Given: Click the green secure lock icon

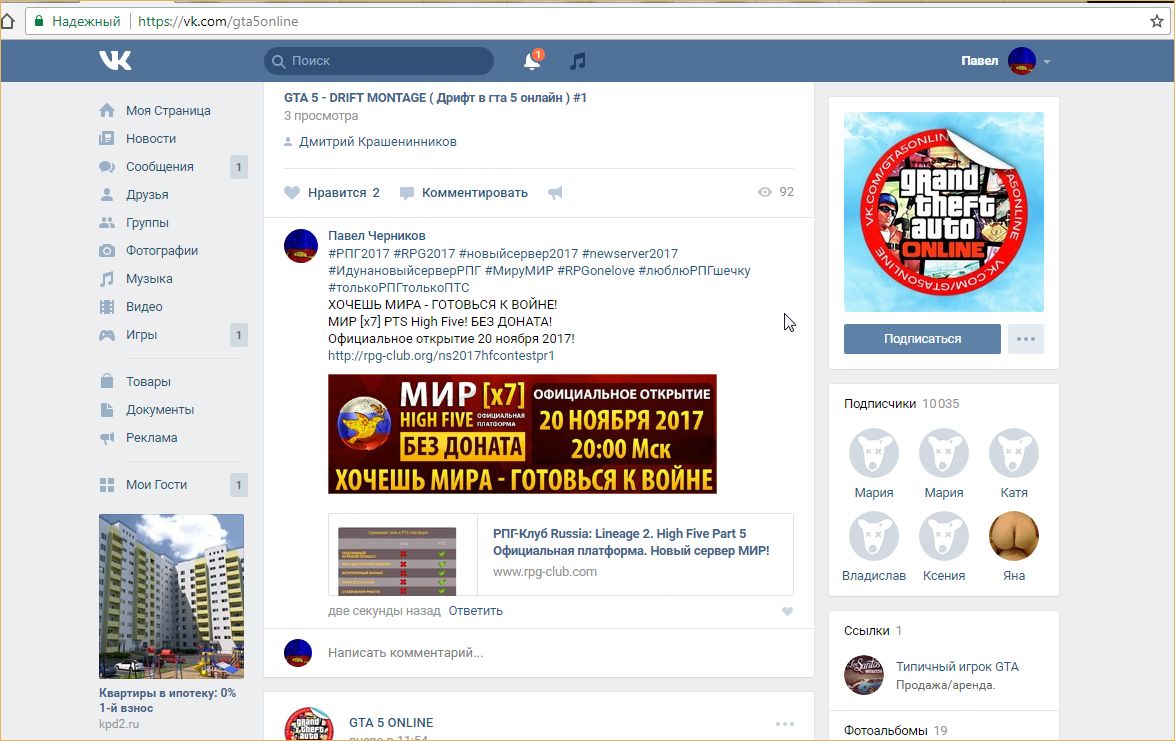Looking at the screenshot, I should pos(39,21).
